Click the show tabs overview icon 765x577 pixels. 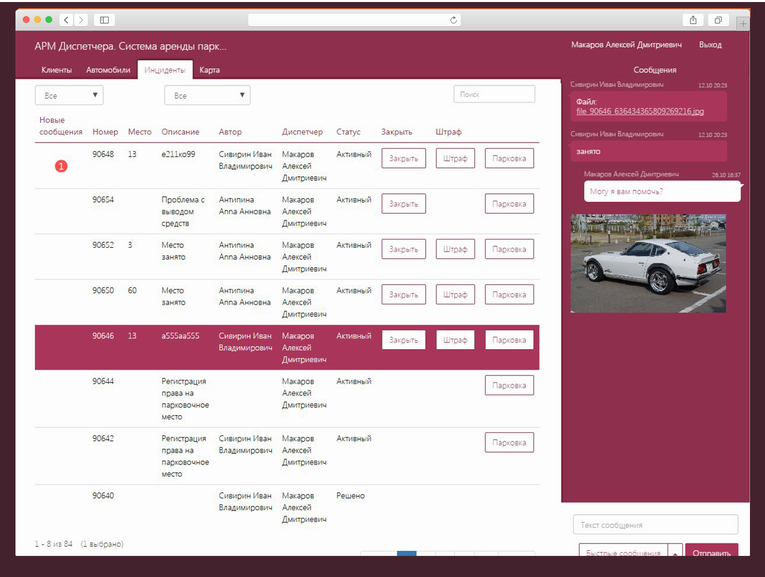718,20
